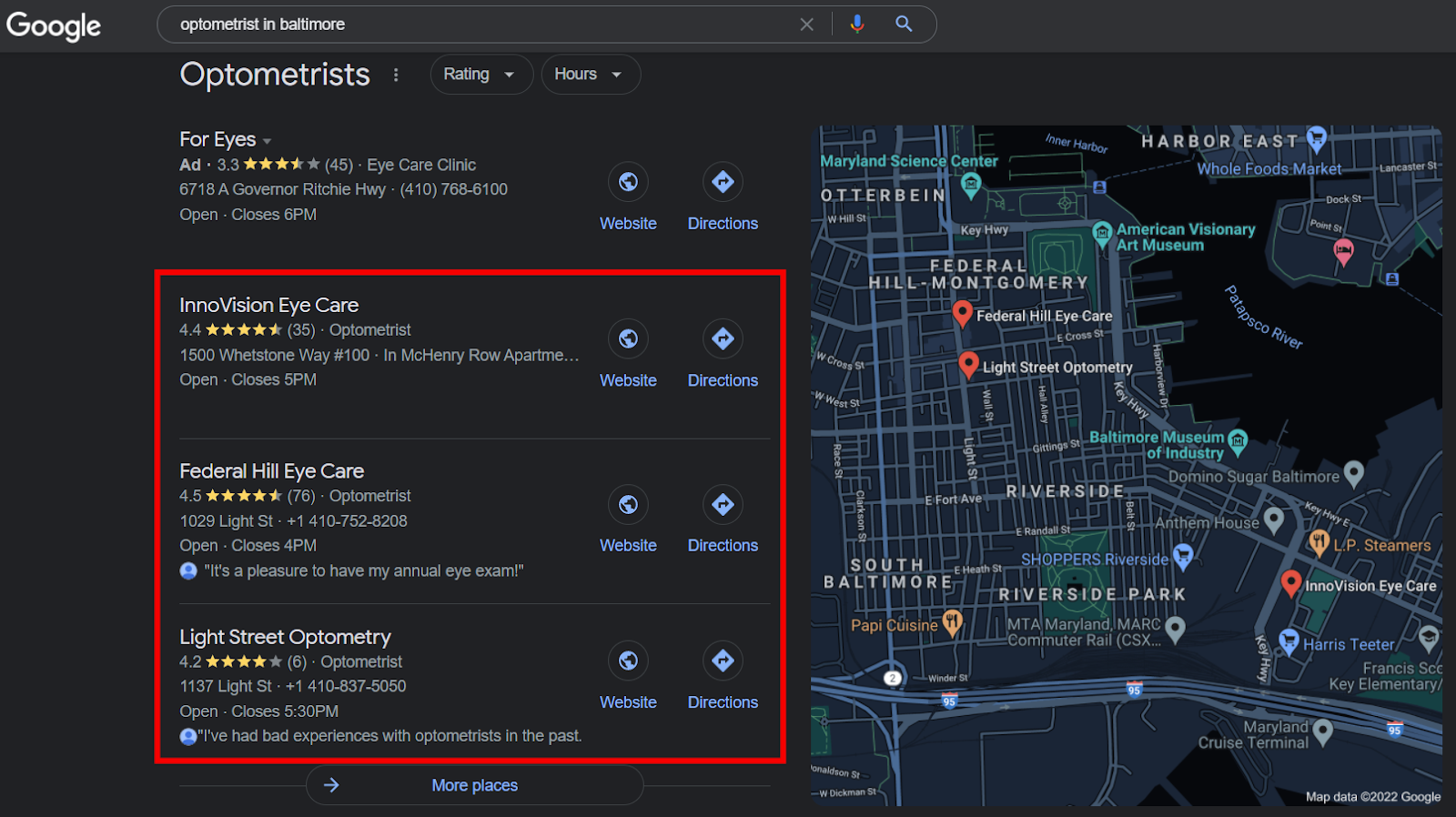Click address 1500 Whetstone Way #100
The height and width of the screenshot is (817, 1456).
click(275, 355)
